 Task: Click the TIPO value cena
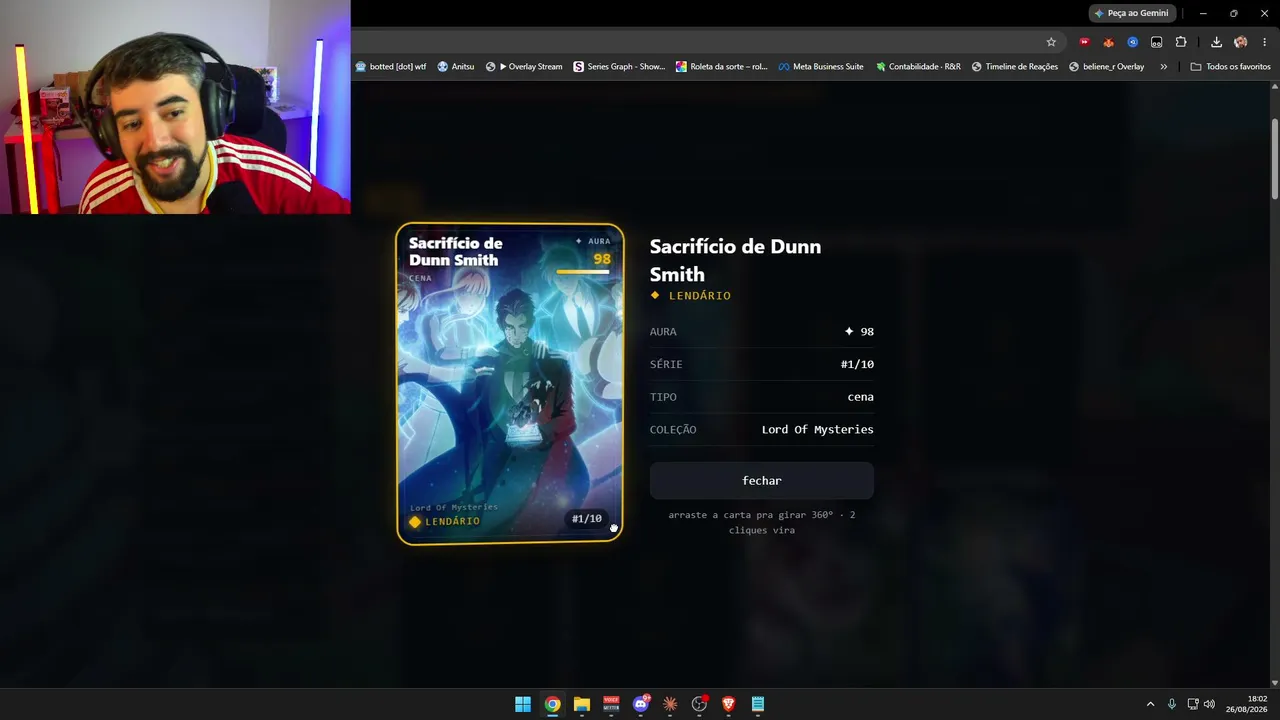pyautogui.click(x=861, y=397)
